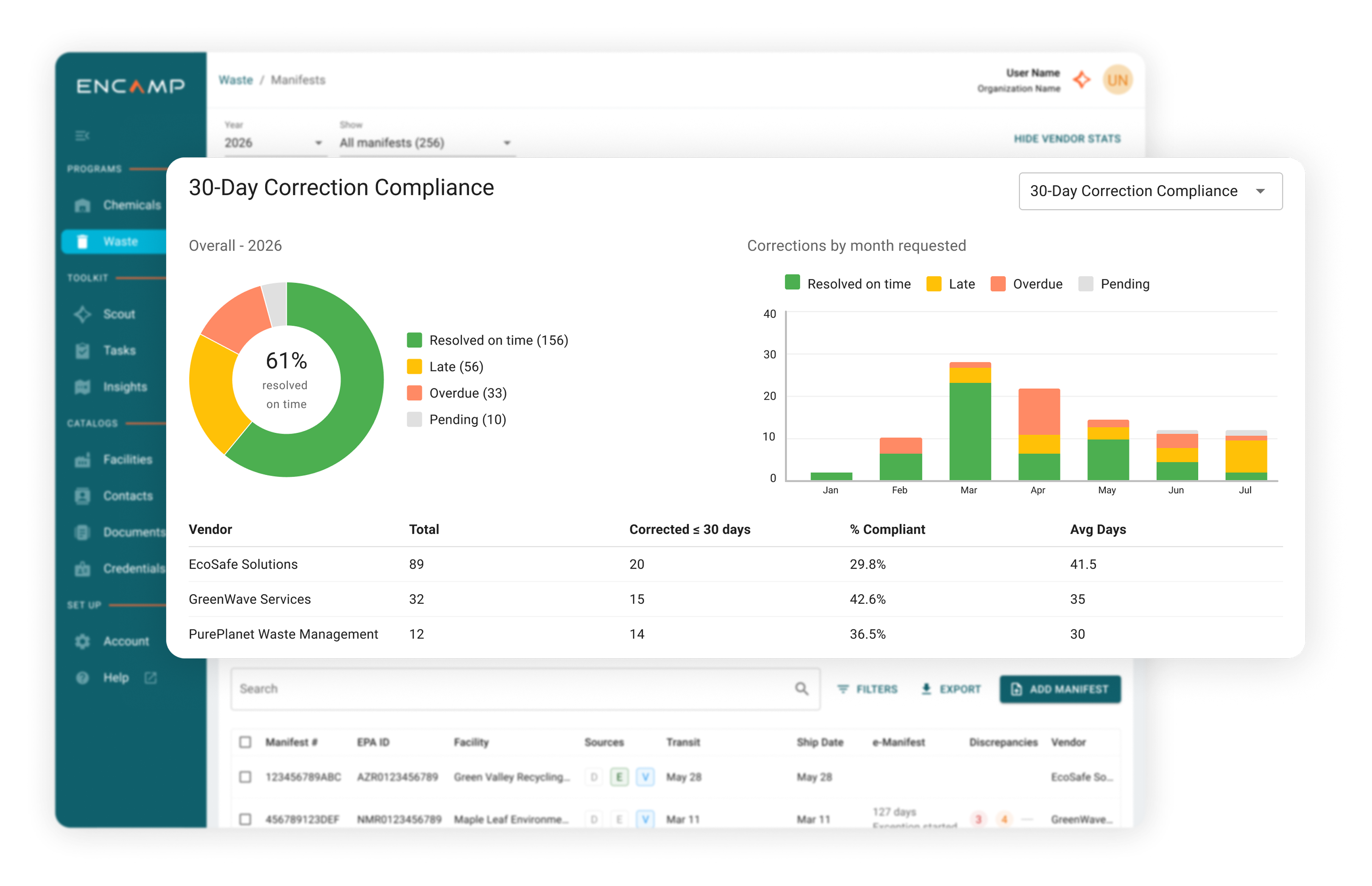This screenshot has width=1372, height=886.
Task: Click the Manifest # column header
Action: click(x=291, y=742)
